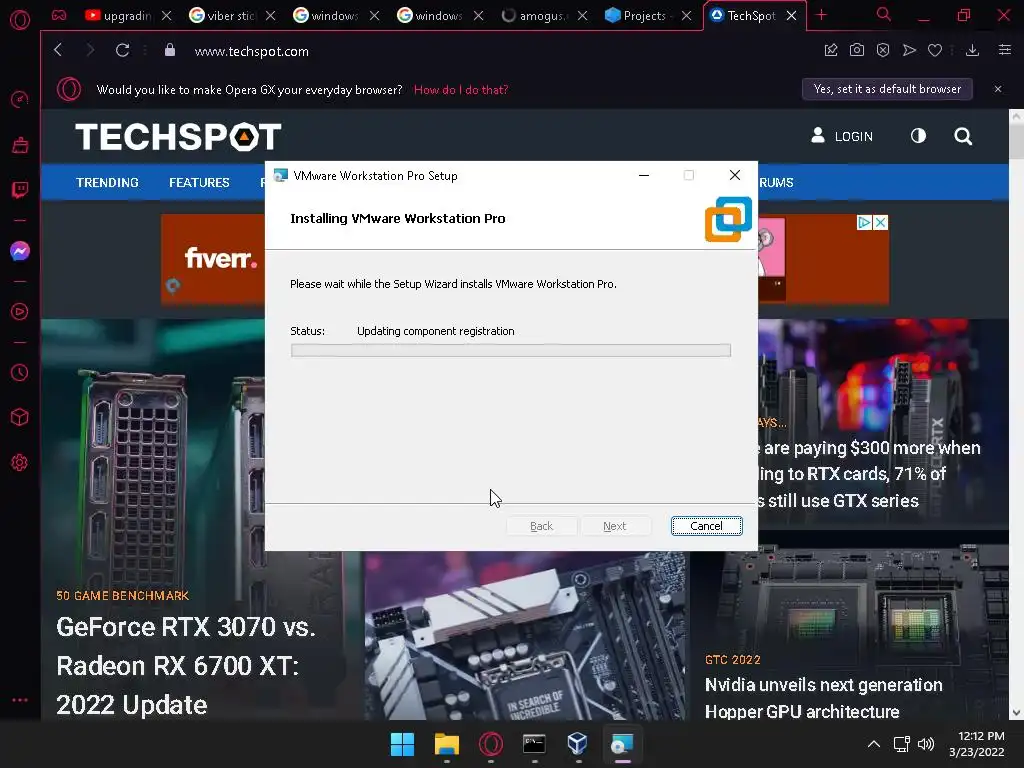
Task: Open Opera GX from the taskbar
Action: pos(490,744)
